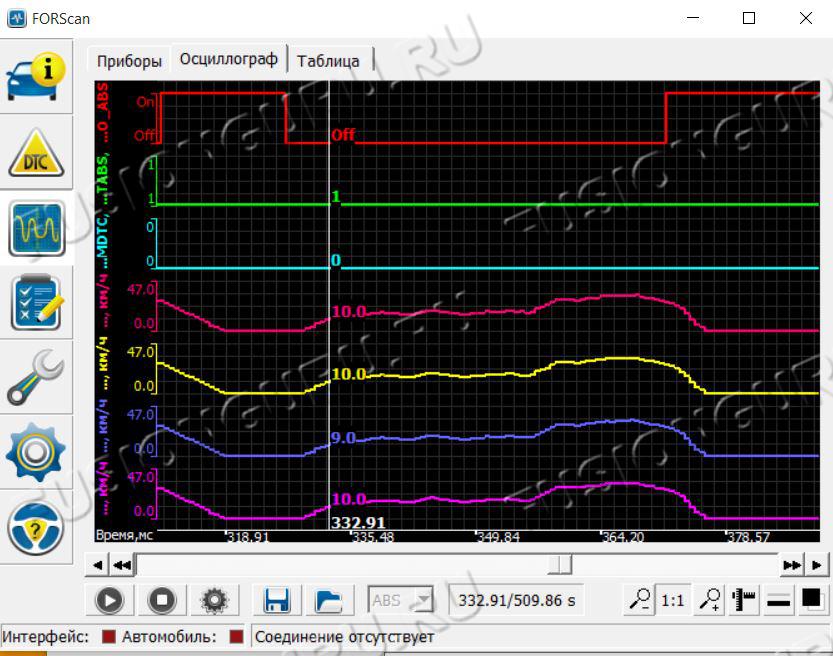
Task: Toggle the black background color square
Action: pos(812,600)
